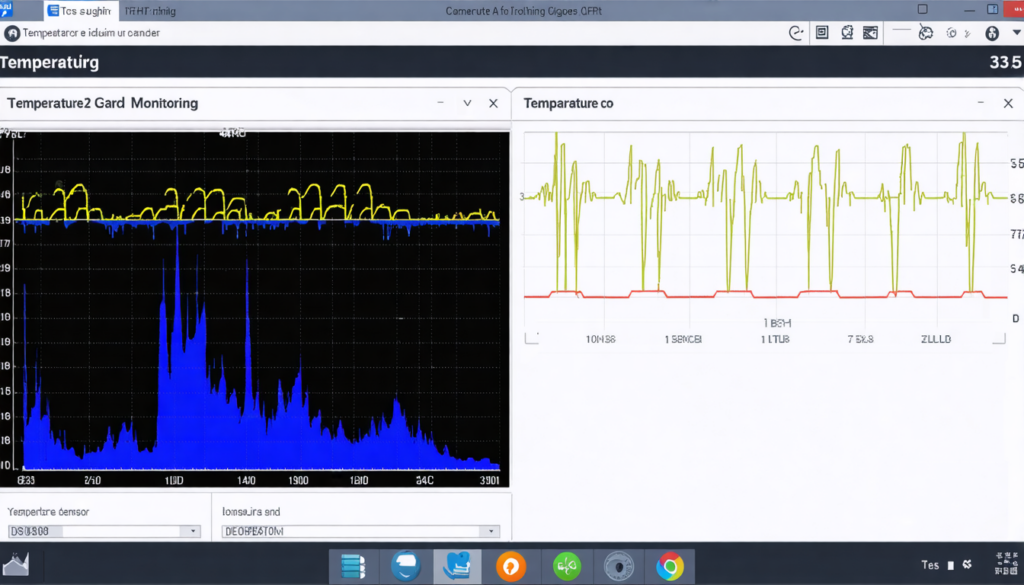Minimize the Temperature2 Gard Monitoring panel
The width and height of the screenshot is (1024, 585).
(440, 103)
